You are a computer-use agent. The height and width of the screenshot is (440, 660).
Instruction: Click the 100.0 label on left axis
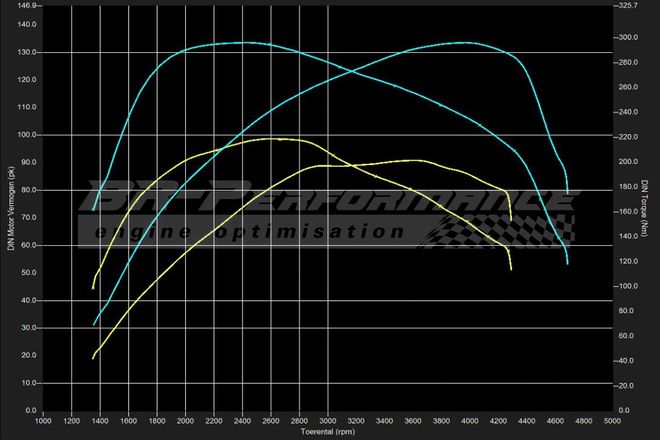pyautogui.click(x=27, y=135)
